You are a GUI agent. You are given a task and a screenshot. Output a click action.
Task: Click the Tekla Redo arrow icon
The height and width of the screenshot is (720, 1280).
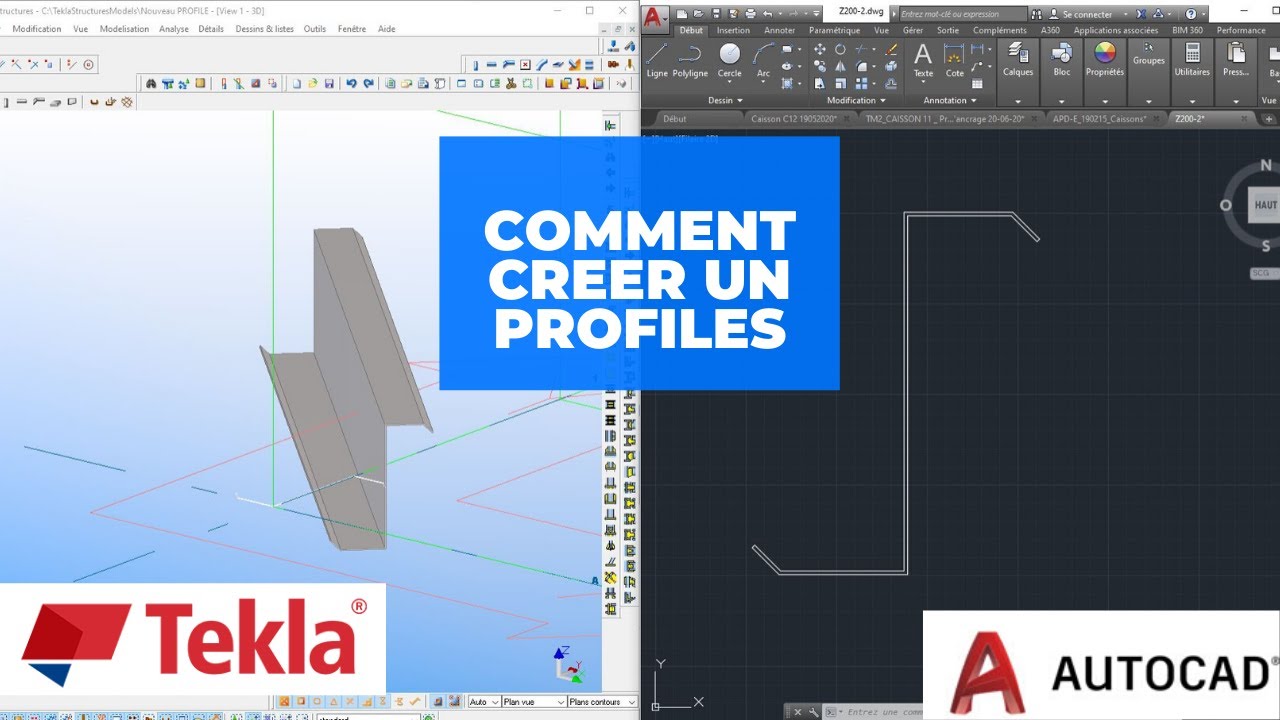(x=368, y=83)
